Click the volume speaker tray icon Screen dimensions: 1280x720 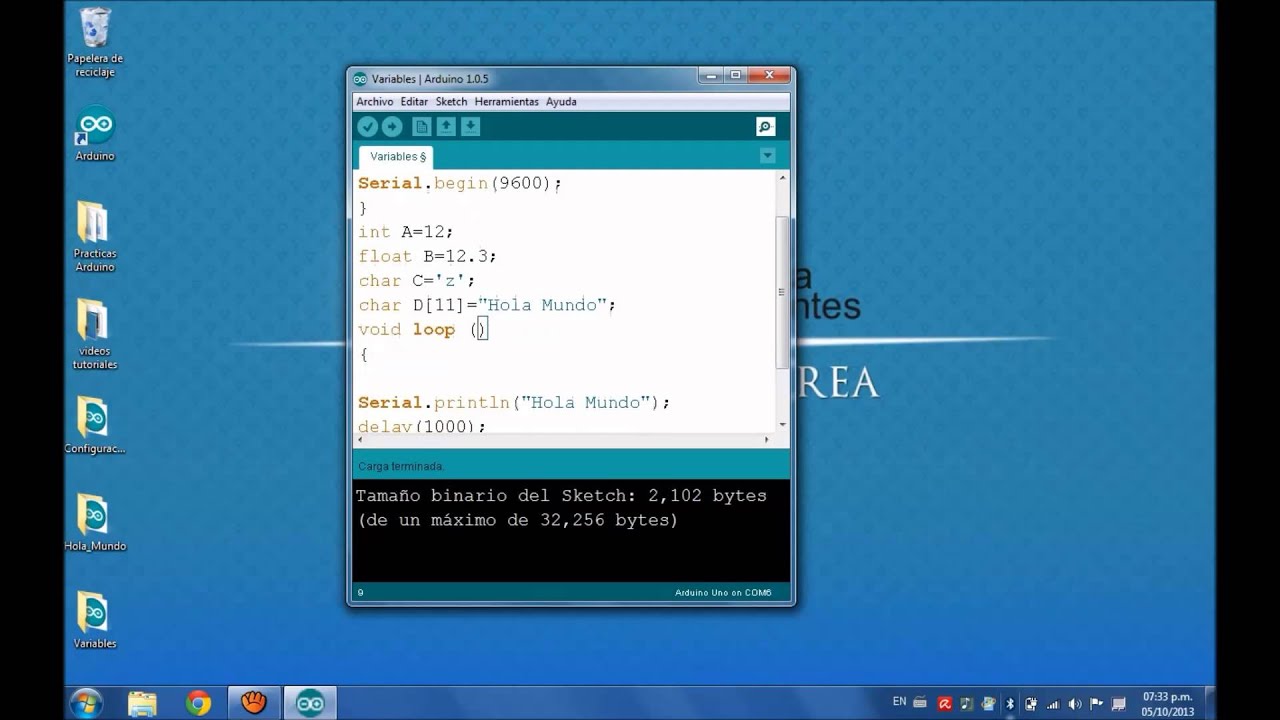(x=1075, y=703)
